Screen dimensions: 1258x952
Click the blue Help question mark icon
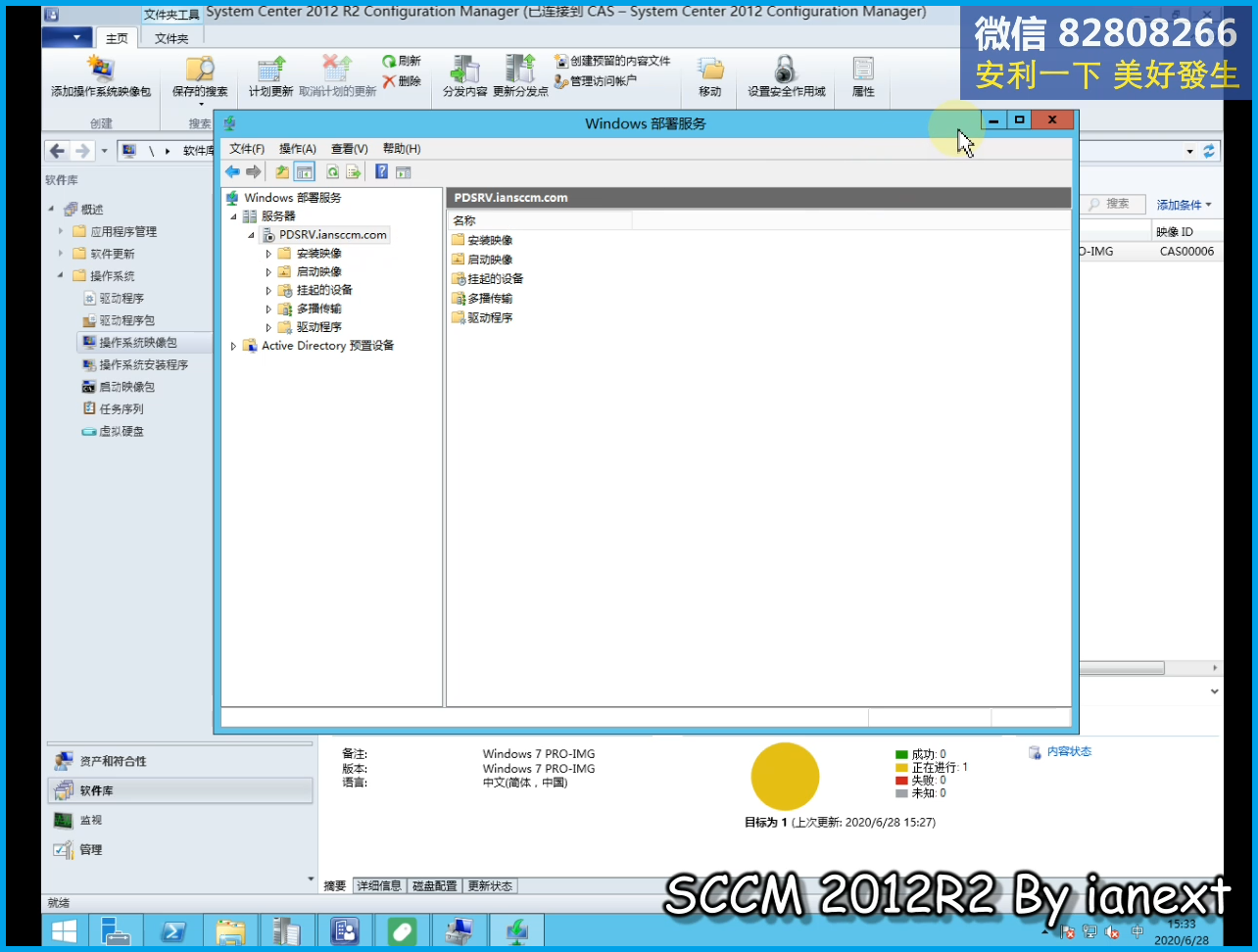coord(381,172)
